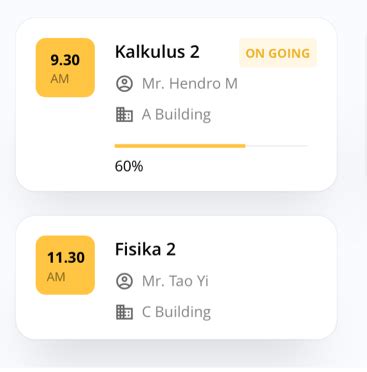Click the AM label under 11.30
Viewport: 367px width, 372px height.
pos(56,277)
